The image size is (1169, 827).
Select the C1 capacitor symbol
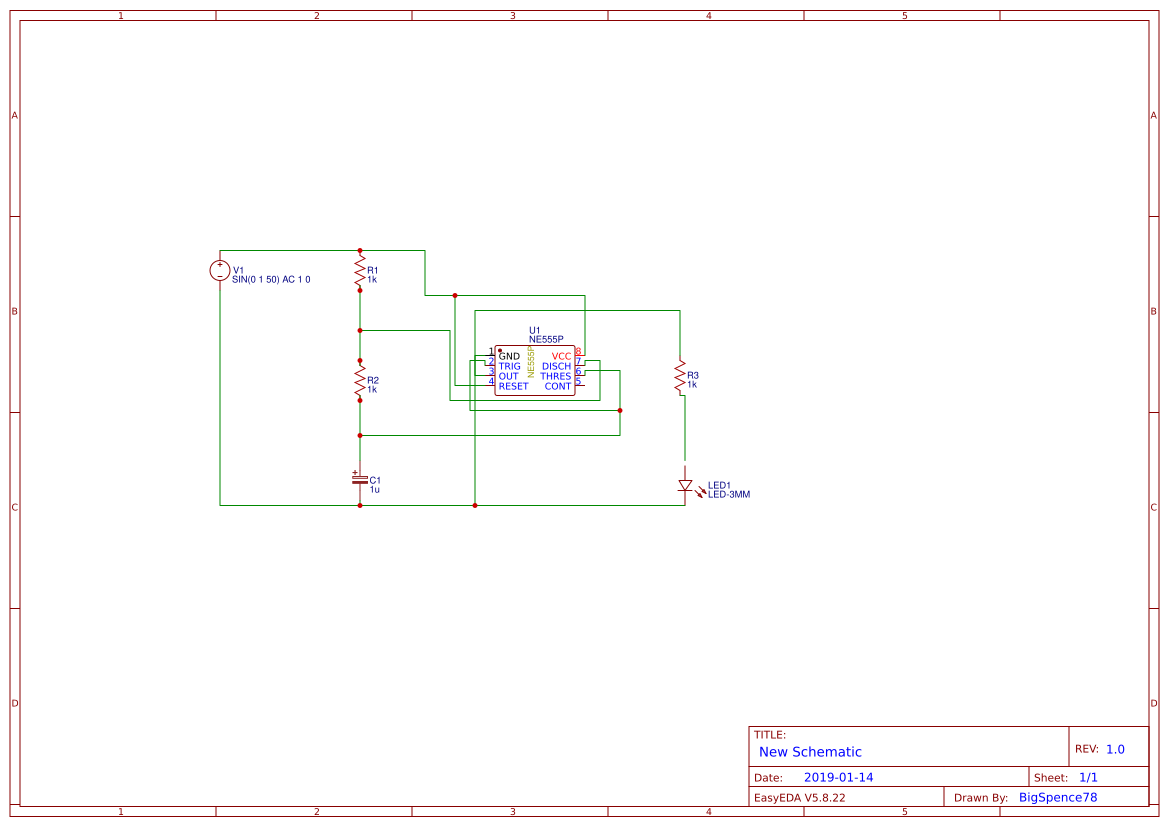(359, 480)
